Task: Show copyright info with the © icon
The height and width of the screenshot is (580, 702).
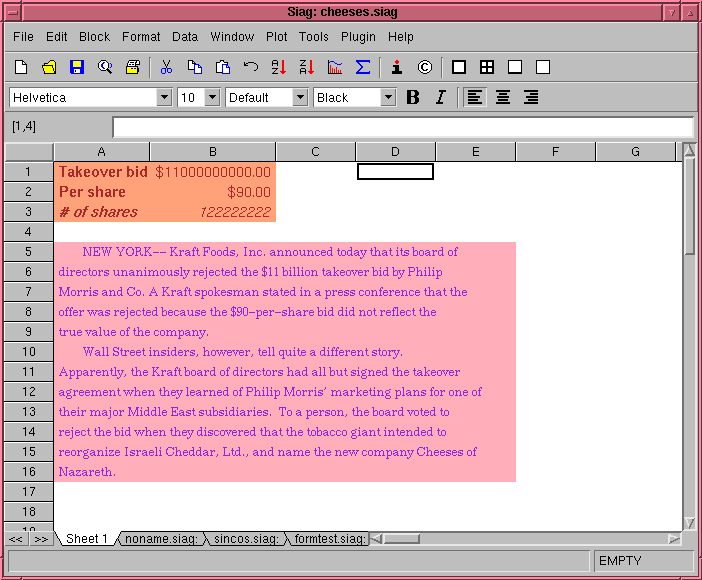Action: point(424,67)
